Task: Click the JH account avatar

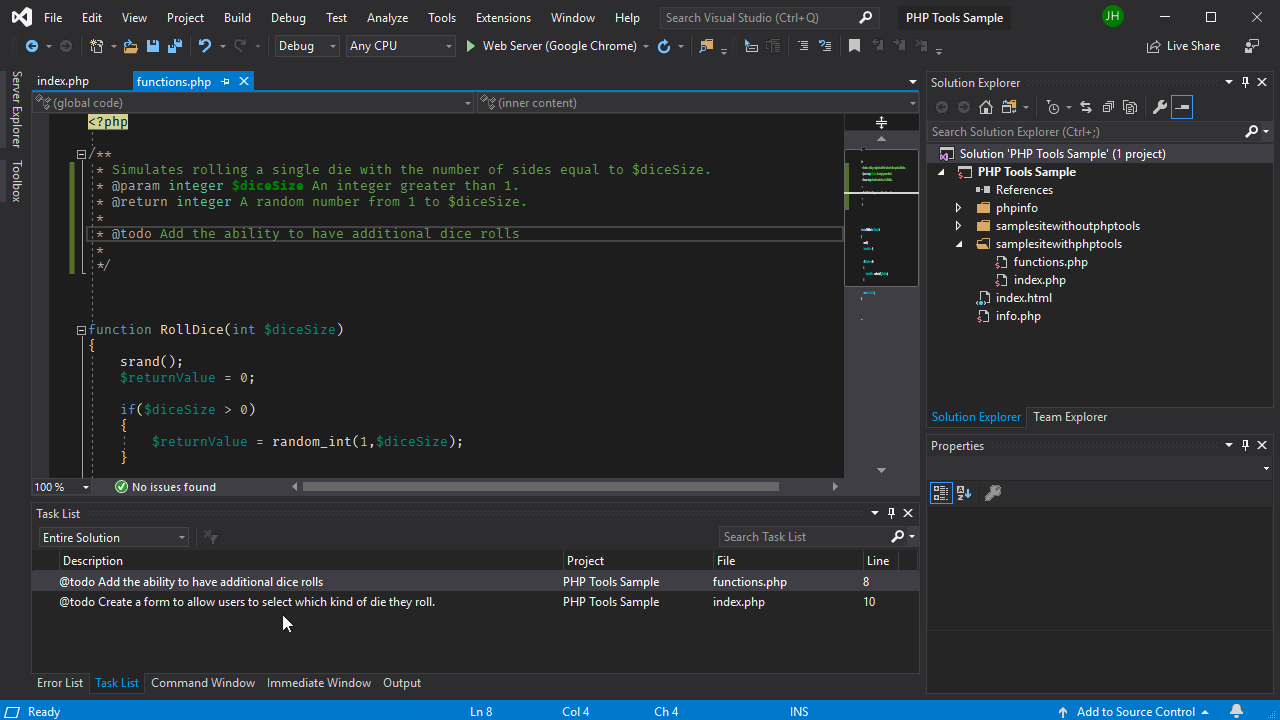Action: [1112, 16]
